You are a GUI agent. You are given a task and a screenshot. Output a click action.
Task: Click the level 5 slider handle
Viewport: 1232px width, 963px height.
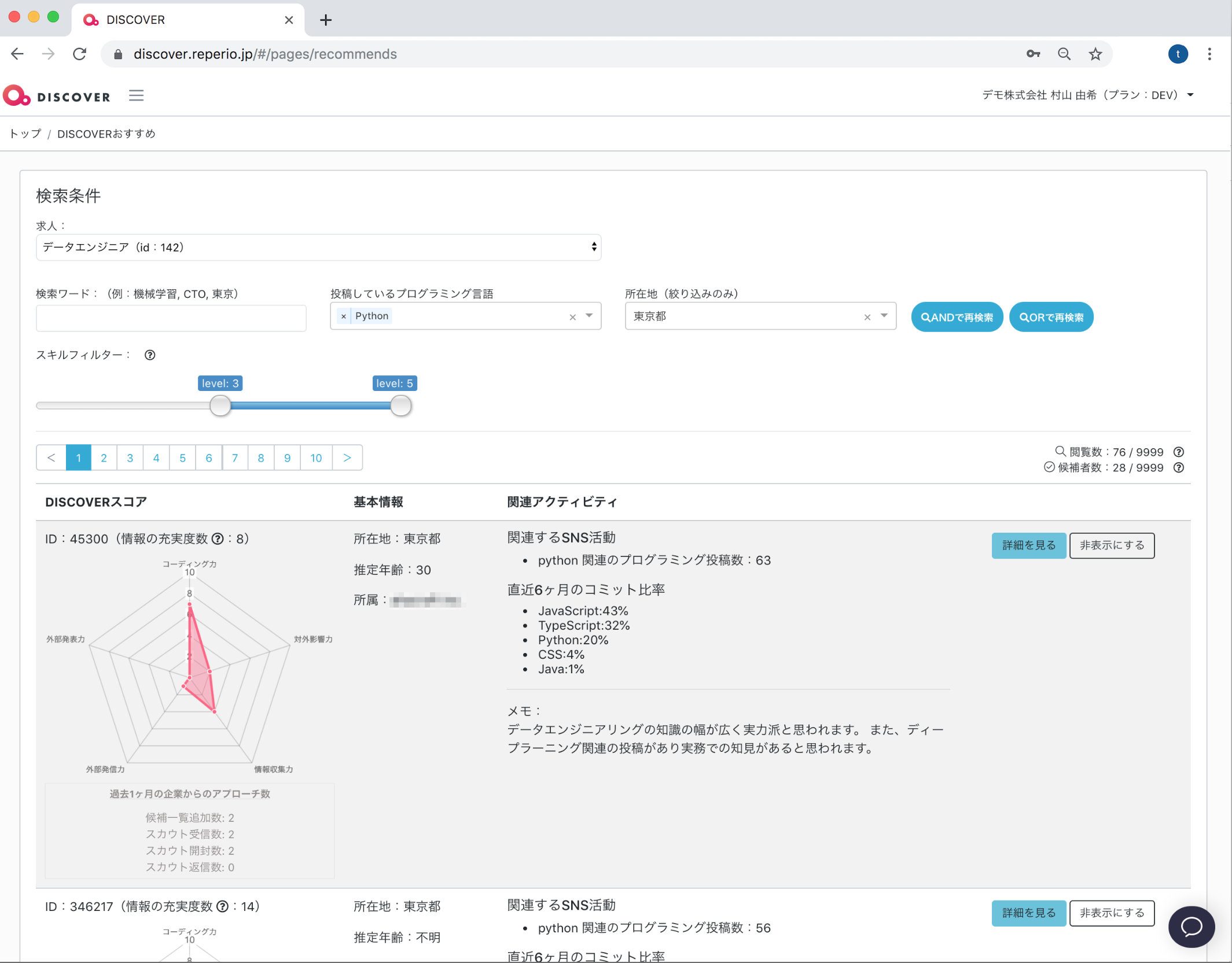(x=400, y=406)
